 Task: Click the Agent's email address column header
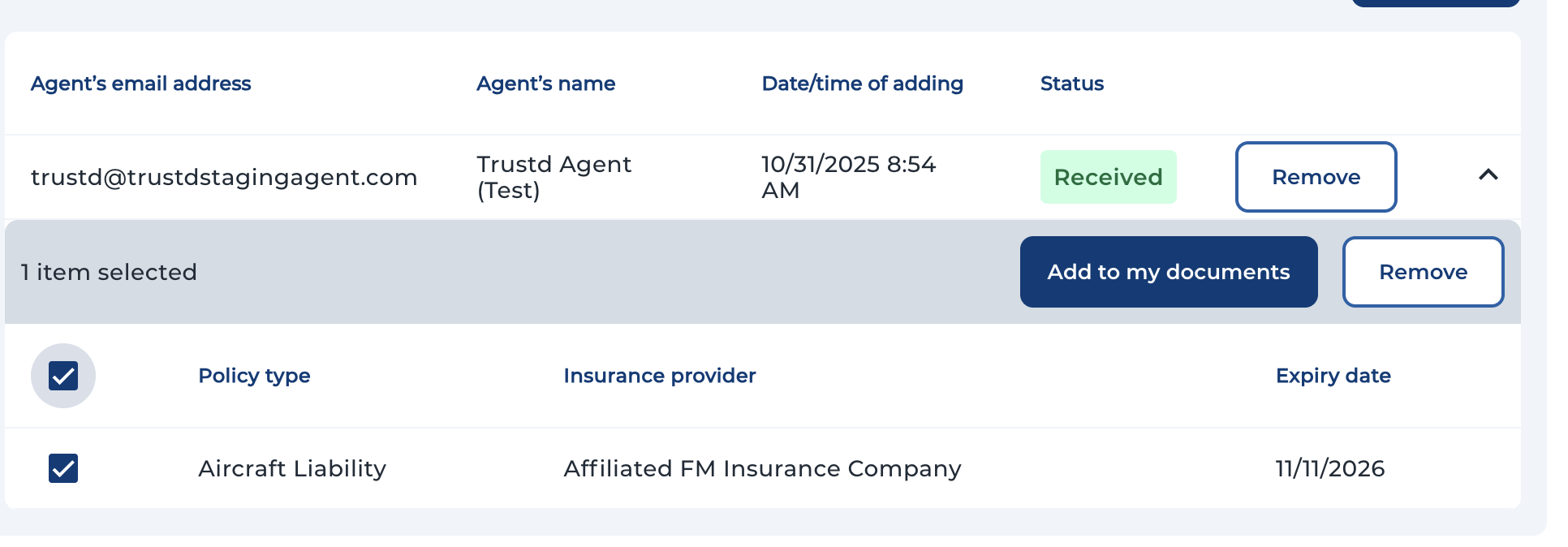[x=140, y=84]
